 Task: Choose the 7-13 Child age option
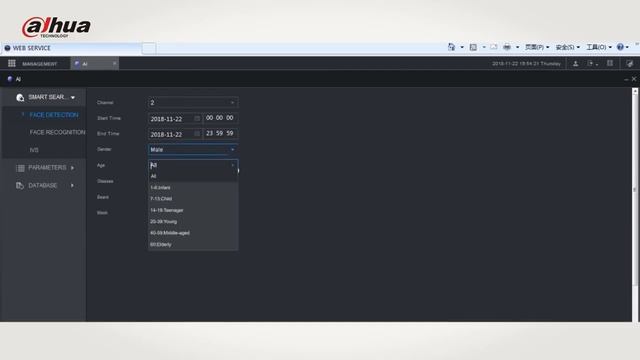[193, 199]
